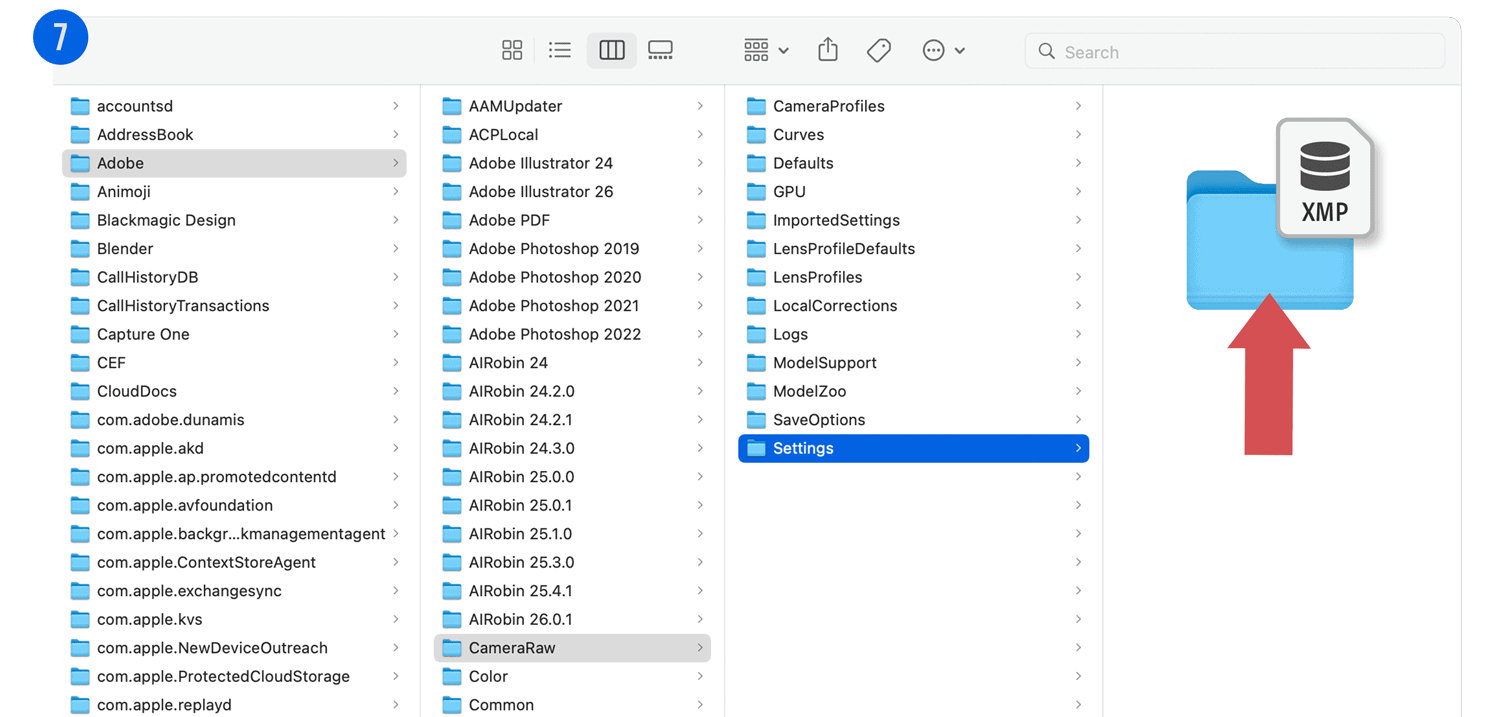Select the CEF folder
This screenshot has height=717, width=1500.
point(234,362)
